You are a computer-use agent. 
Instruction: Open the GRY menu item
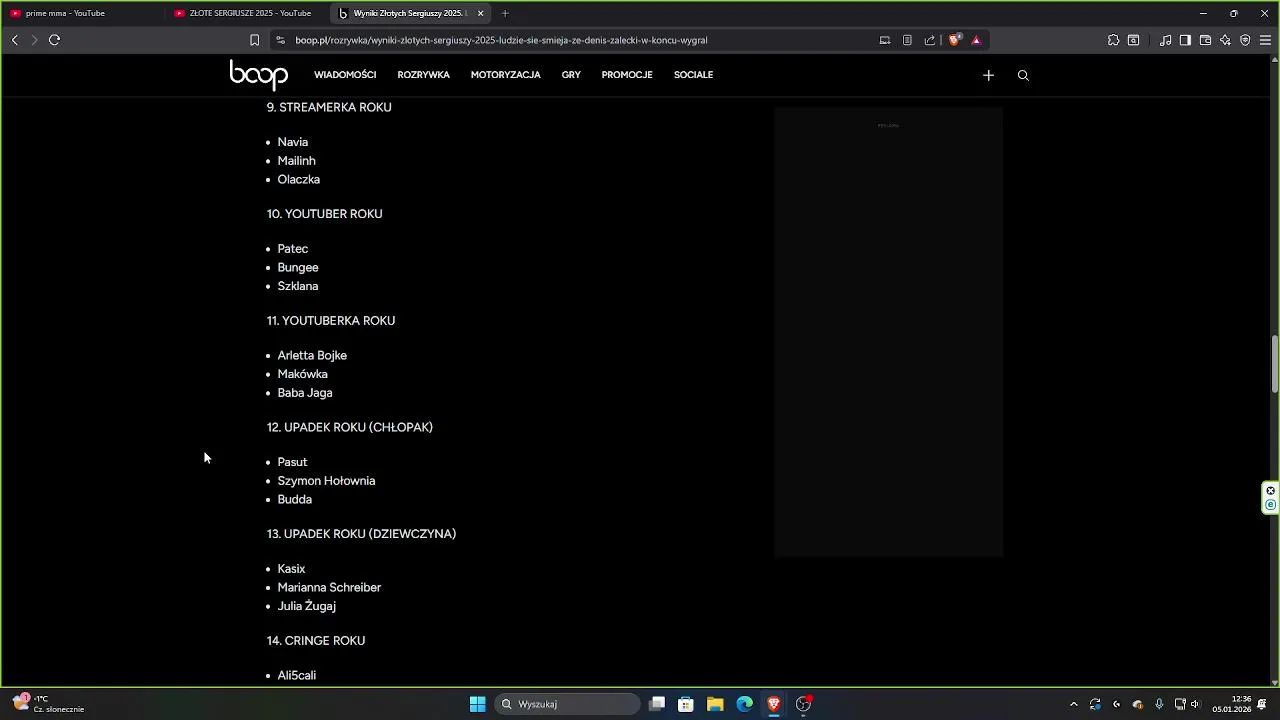tap(571, 75)
